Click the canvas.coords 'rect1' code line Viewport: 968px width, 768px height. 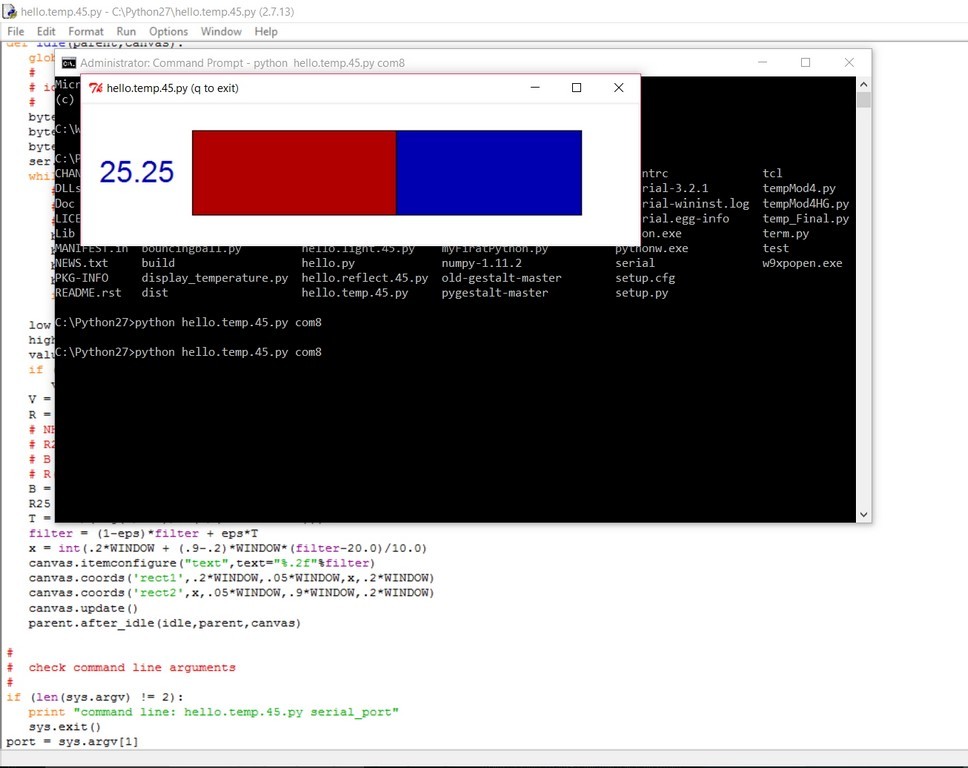pos(231,578)
